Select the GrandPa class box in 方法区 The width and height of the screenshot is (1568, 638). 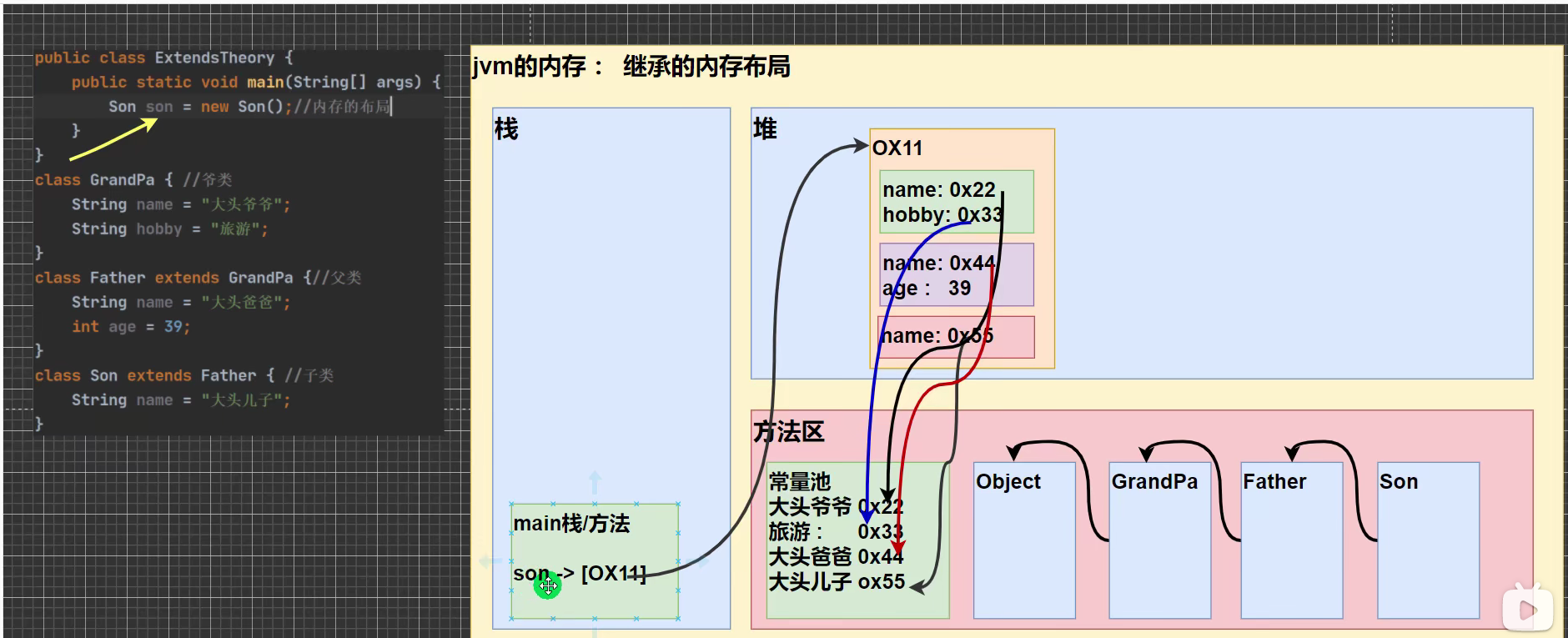[1160, 540]
